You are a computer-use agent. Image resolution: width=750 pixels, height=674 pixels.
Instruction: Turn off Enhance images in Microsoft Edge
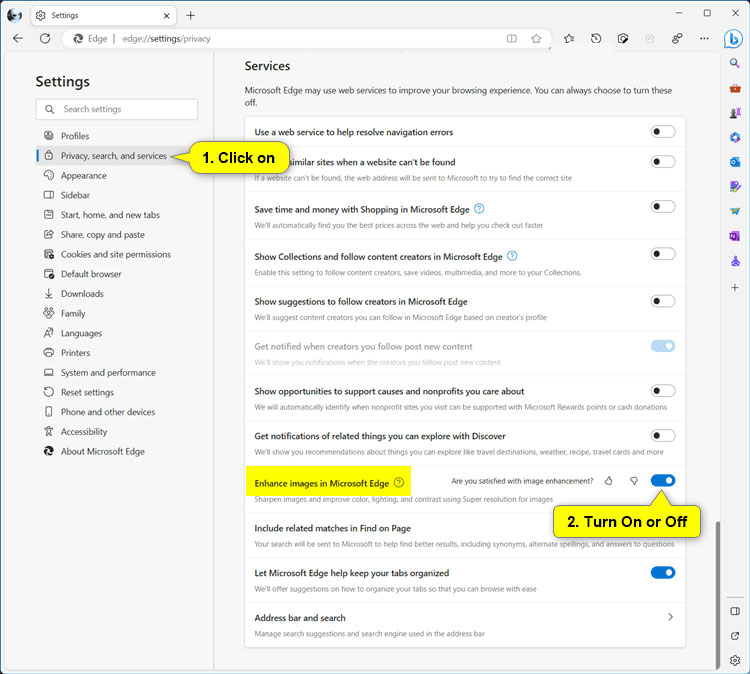coord(662,480)
